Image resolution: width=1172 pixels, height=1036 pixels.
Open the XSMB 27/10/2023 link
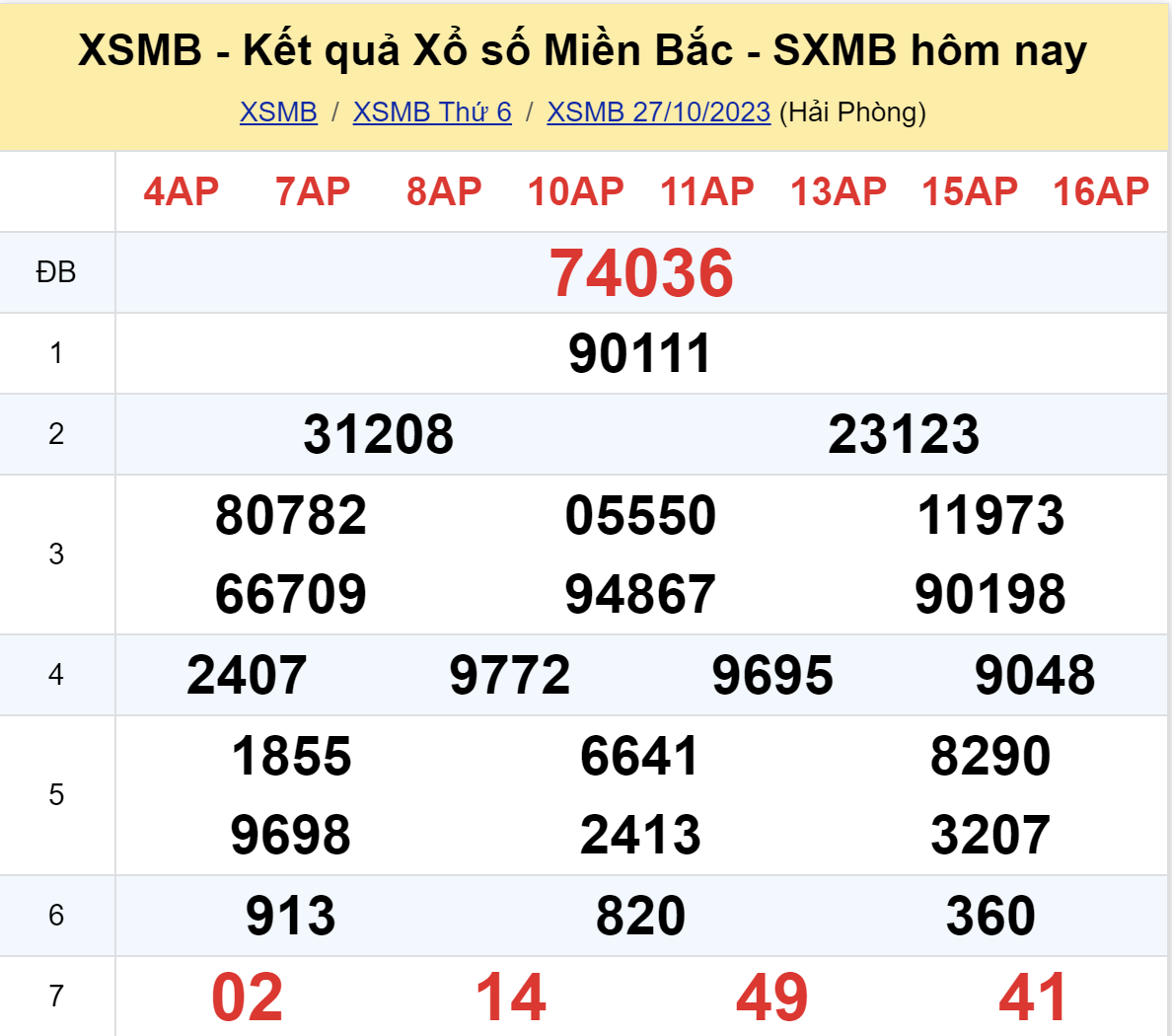tap(658, 112)
